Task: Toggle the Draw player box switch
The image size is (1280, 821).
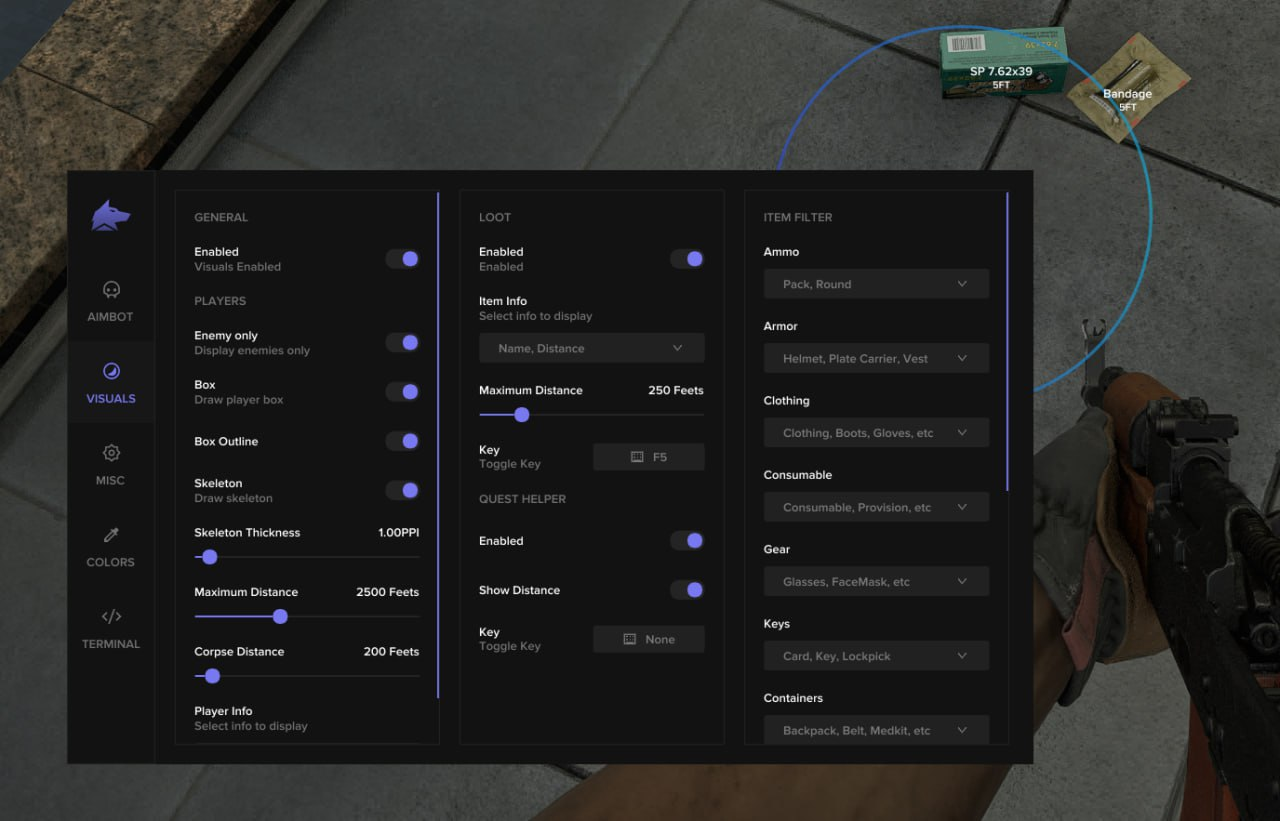Action: click(x=403, y=392)
